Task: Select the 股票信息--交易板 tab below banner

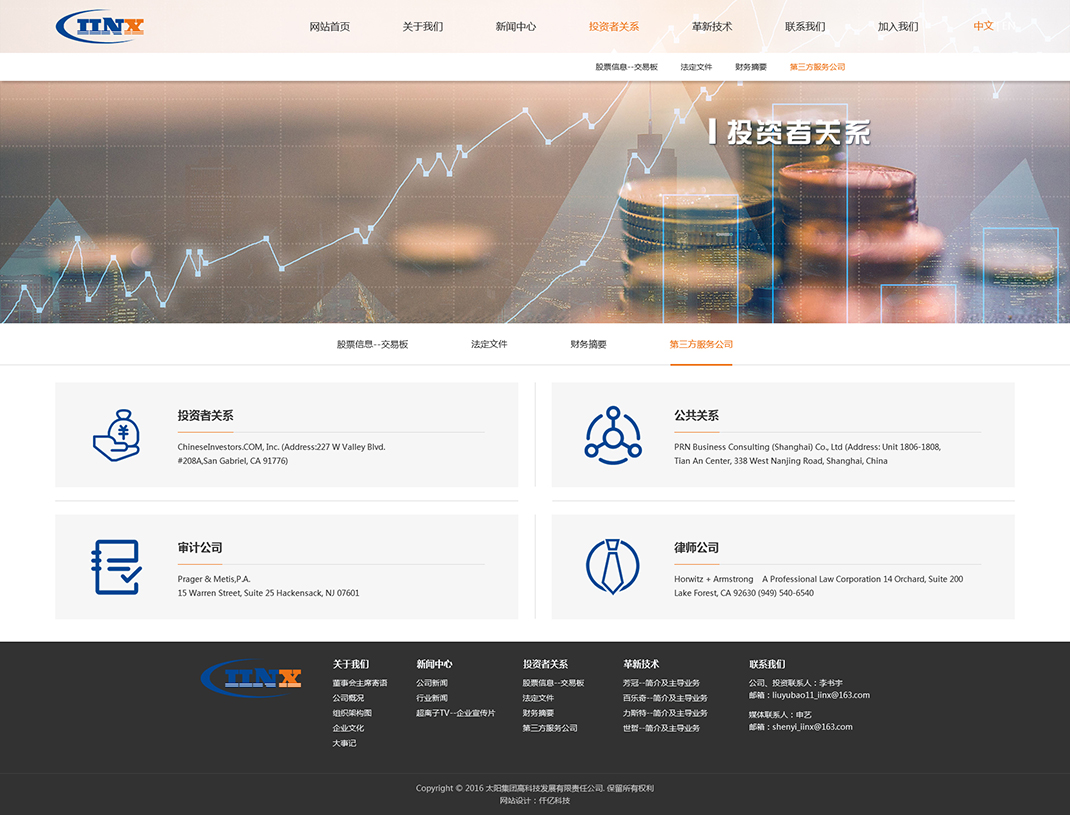Action: (x=372, y=344)
